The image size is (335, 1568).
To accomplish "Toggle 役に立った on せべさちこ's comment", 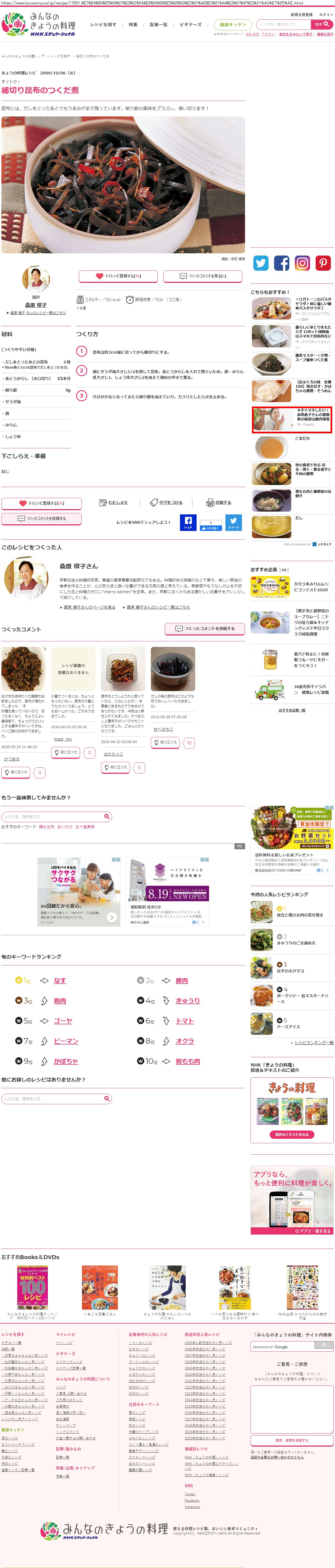I will [x=165, y=743].
